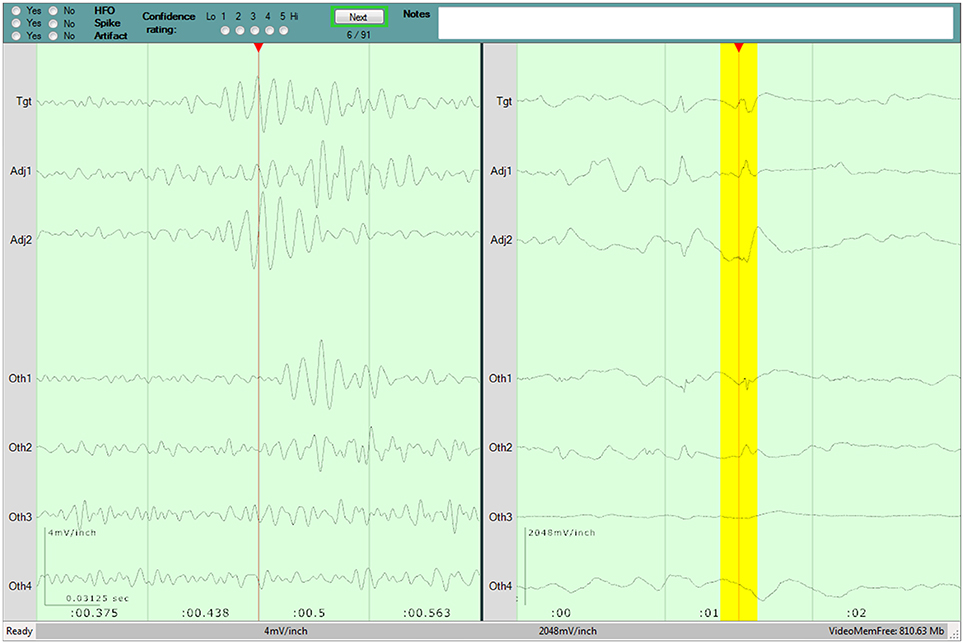Click the Oth1 channel label in right panel
This screenshot has width=964, height=644.
tap(500, 378)
